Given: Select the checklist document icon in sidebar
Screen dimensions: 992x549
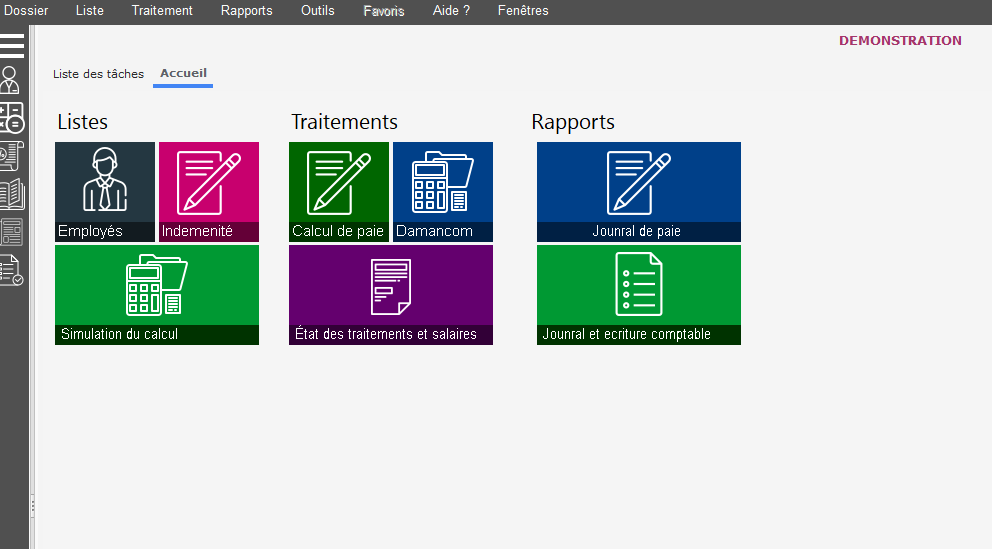Looking at the screenshot, I should tap(11, 270).
